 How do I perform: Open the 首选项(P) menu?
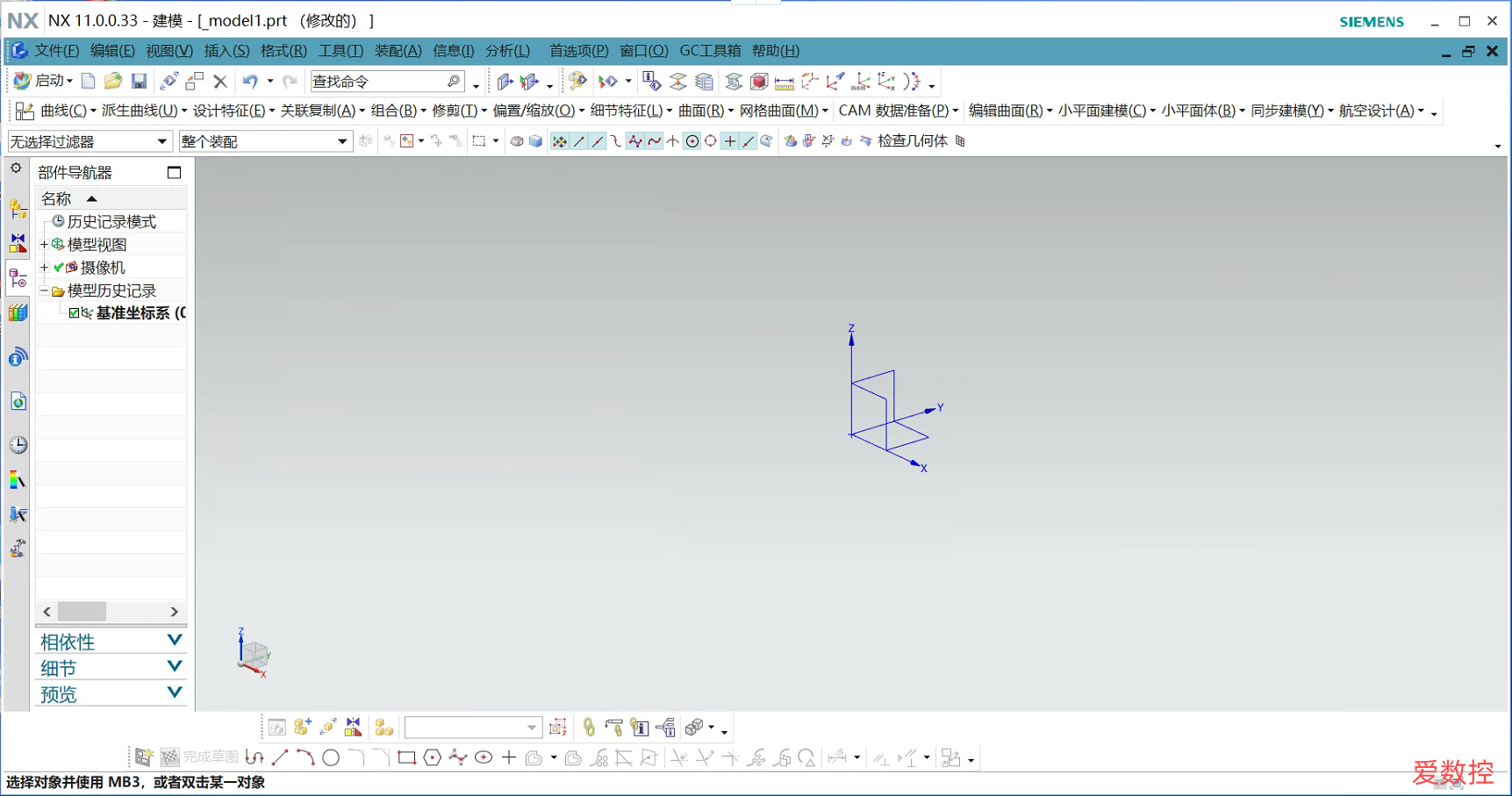click(578, 51)
